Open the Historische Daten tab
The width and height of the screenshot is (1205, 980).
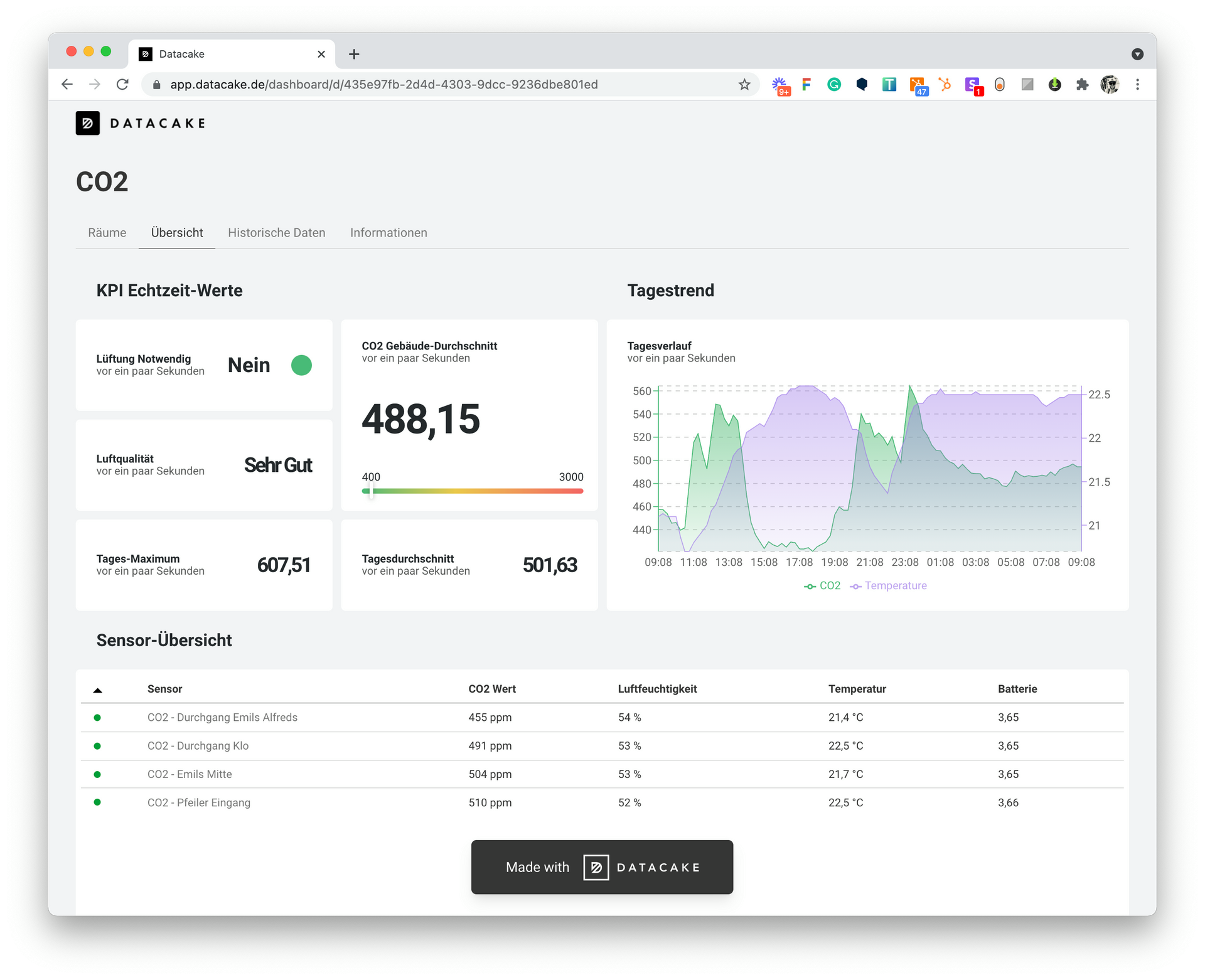click(x=276, y=233)
